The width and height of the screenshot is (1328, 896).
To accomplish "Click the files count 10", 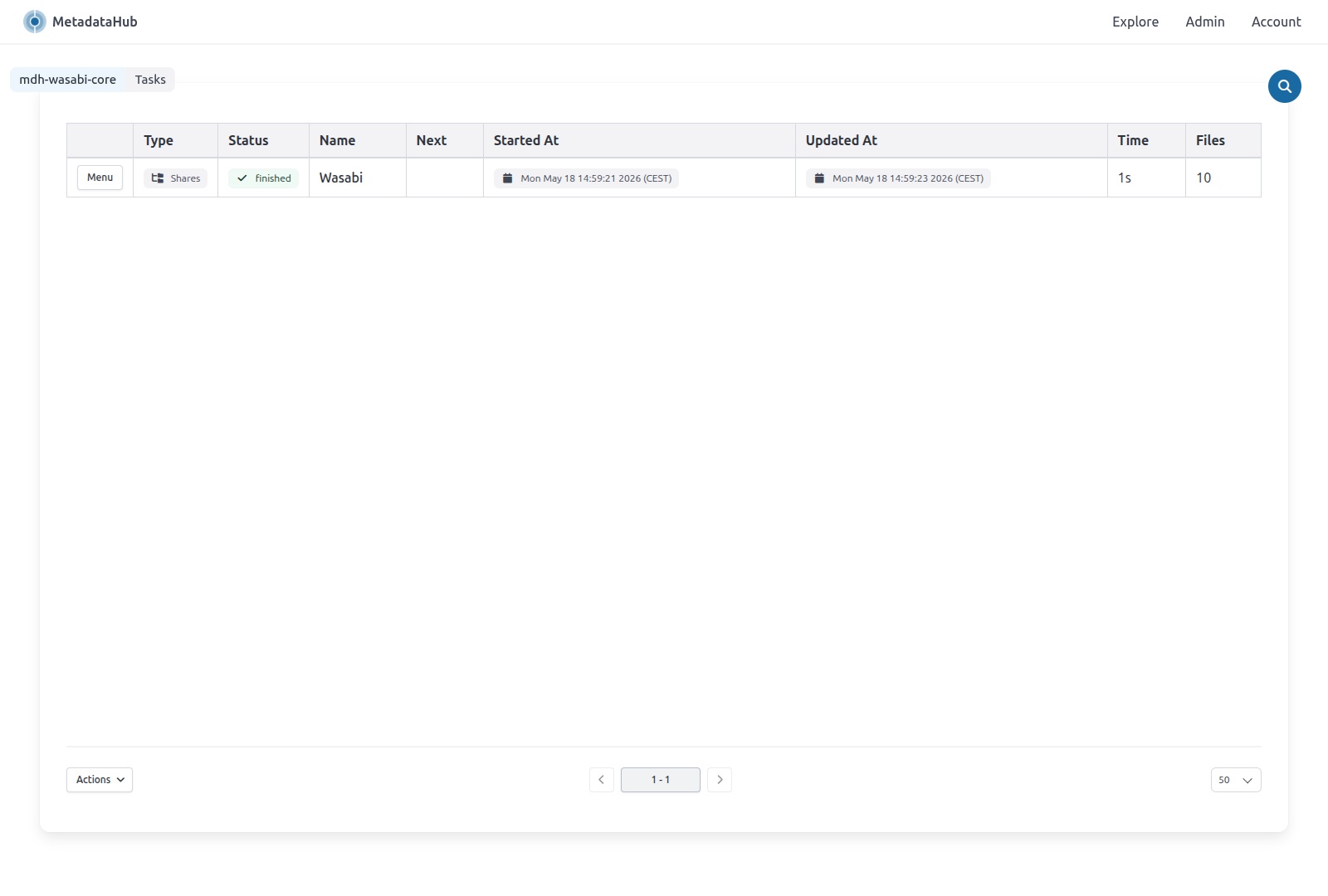I will 1203,178.
